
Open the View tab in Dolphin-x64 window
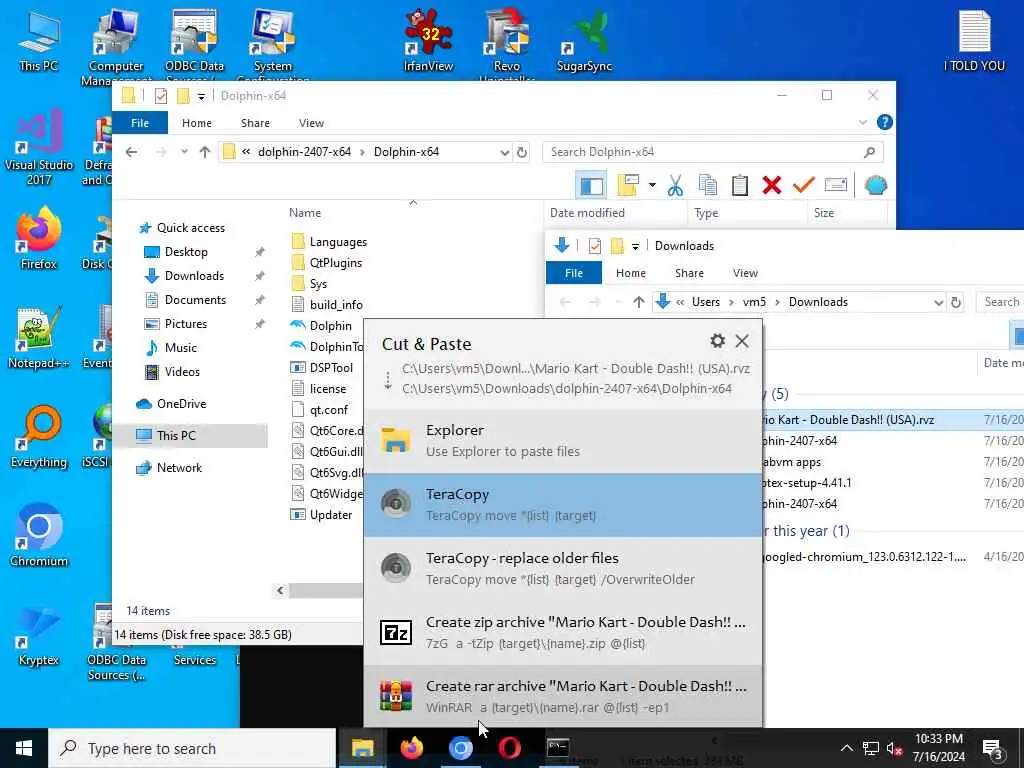(312, 123)
